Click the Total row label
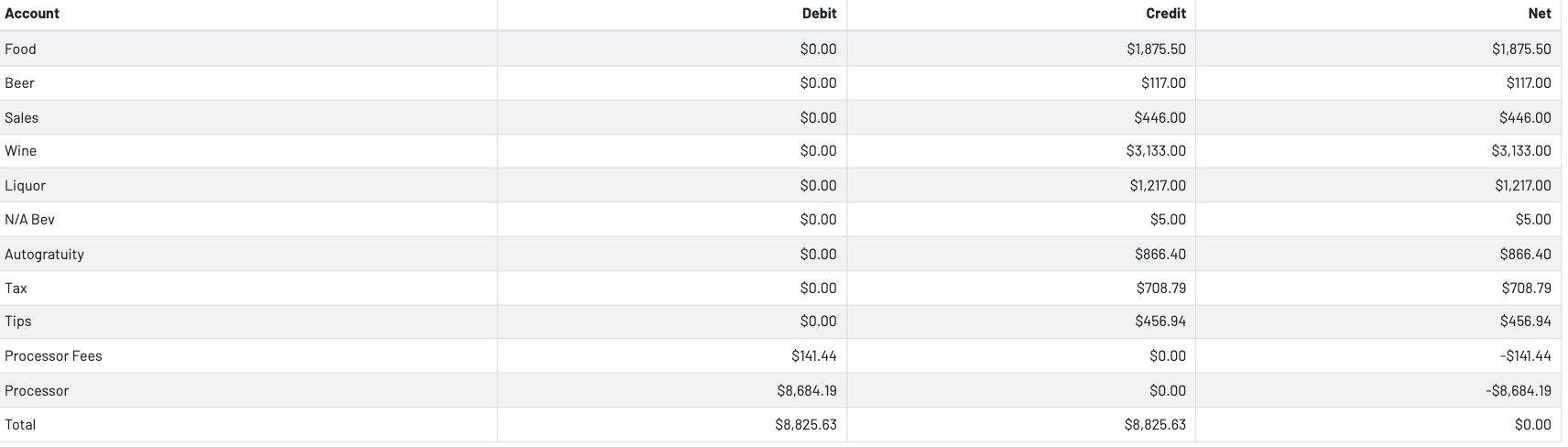 point(21,425)
